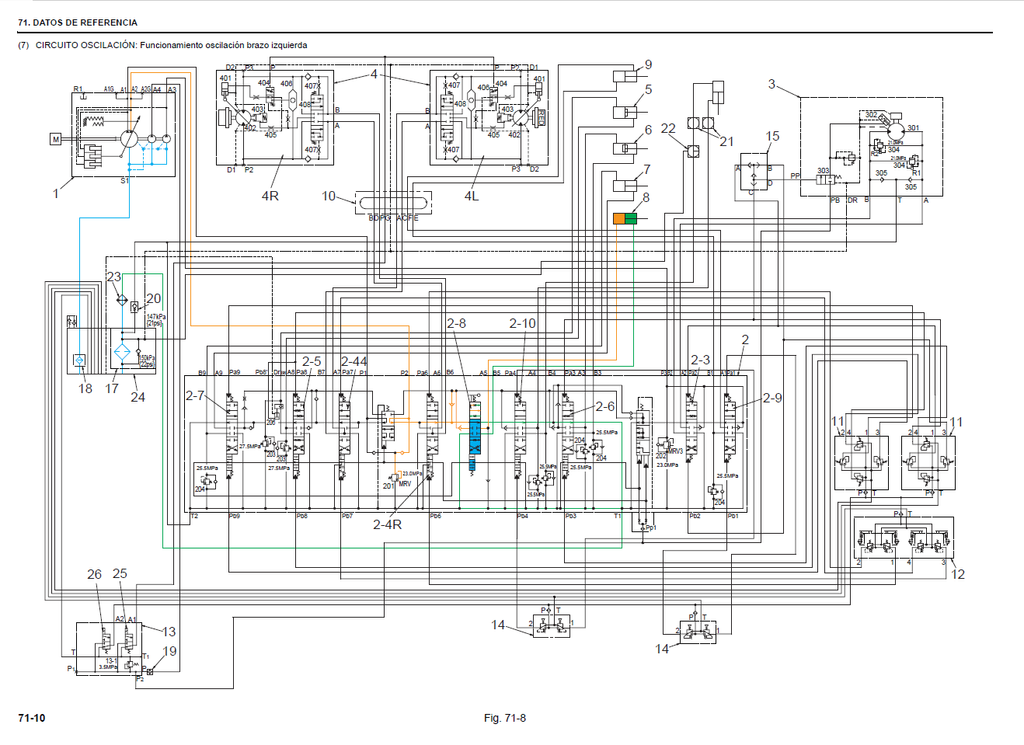Click the '2-4R' callout label
Screen dimensions: 1024x745
point(387,524)
